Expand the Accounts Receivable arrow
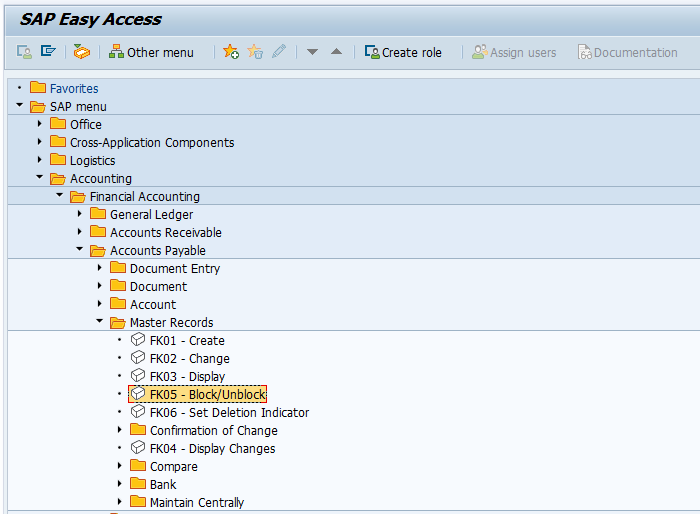This screenshot has height=514, width=700. (x=79, y=231)
